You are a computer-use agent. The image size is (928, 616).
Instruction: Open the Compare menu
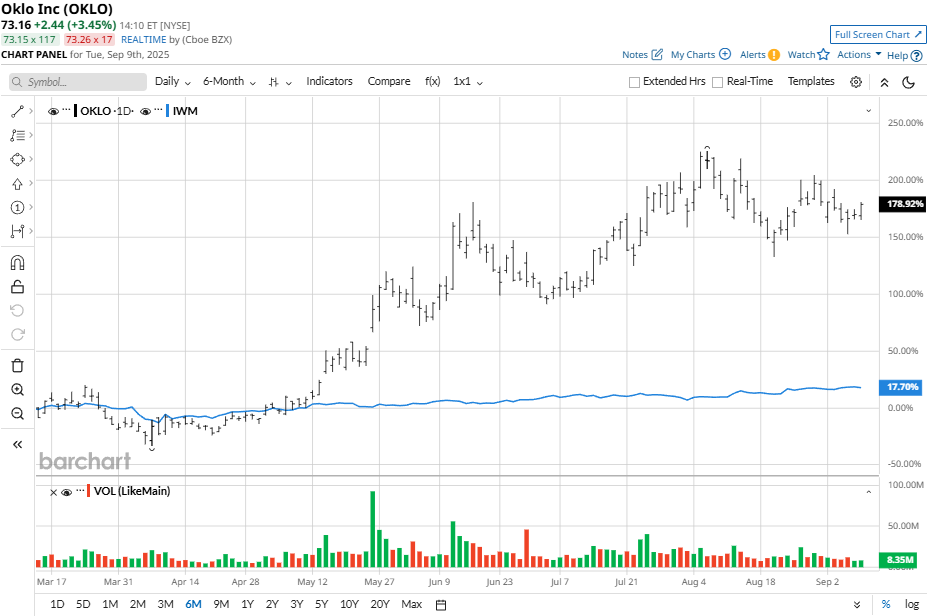tap(389, 82)
